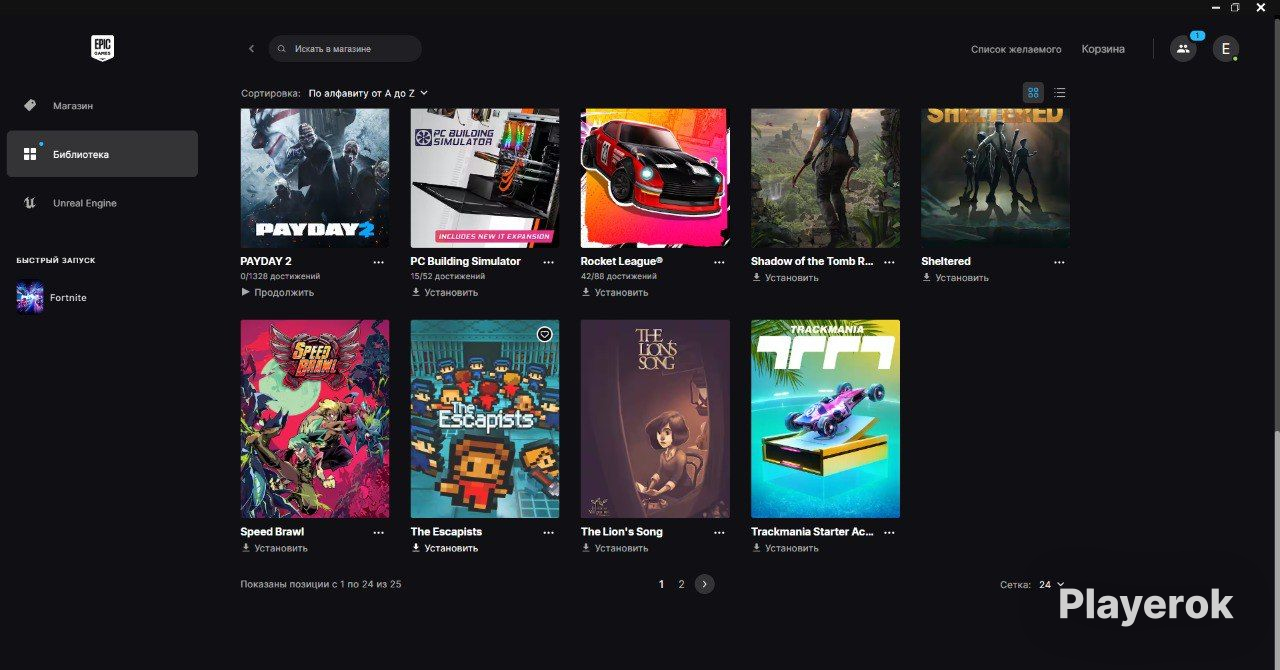Switch to list view

(1060, 93)
